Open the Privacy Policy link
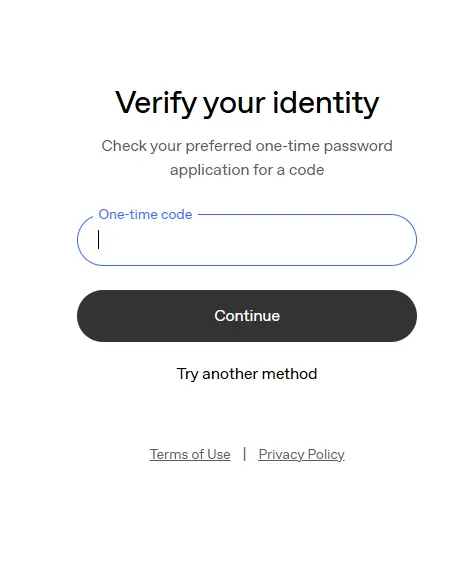 coord(301,454)
